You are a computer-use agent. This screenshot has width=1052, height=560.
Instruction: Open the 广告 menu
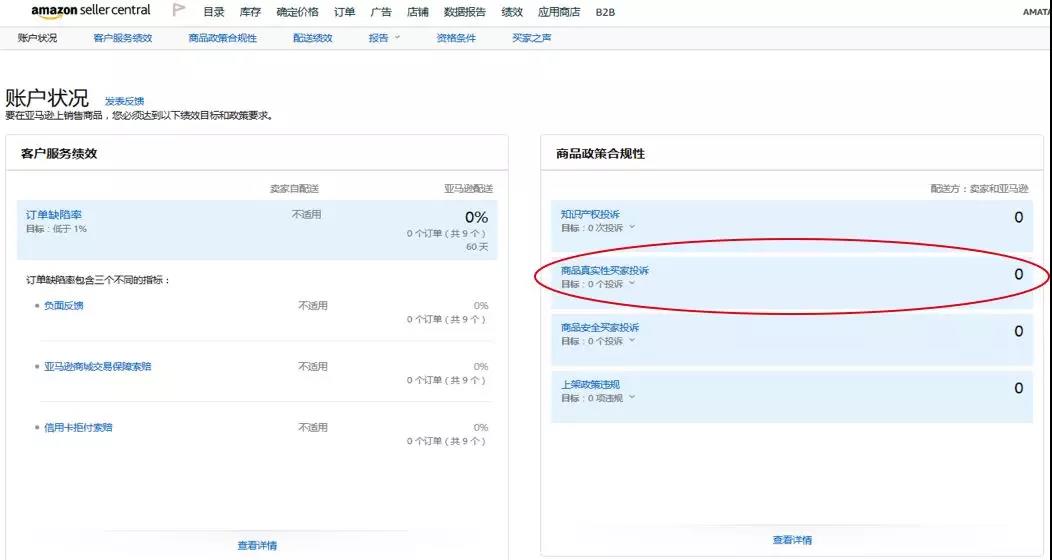[381, 12]
